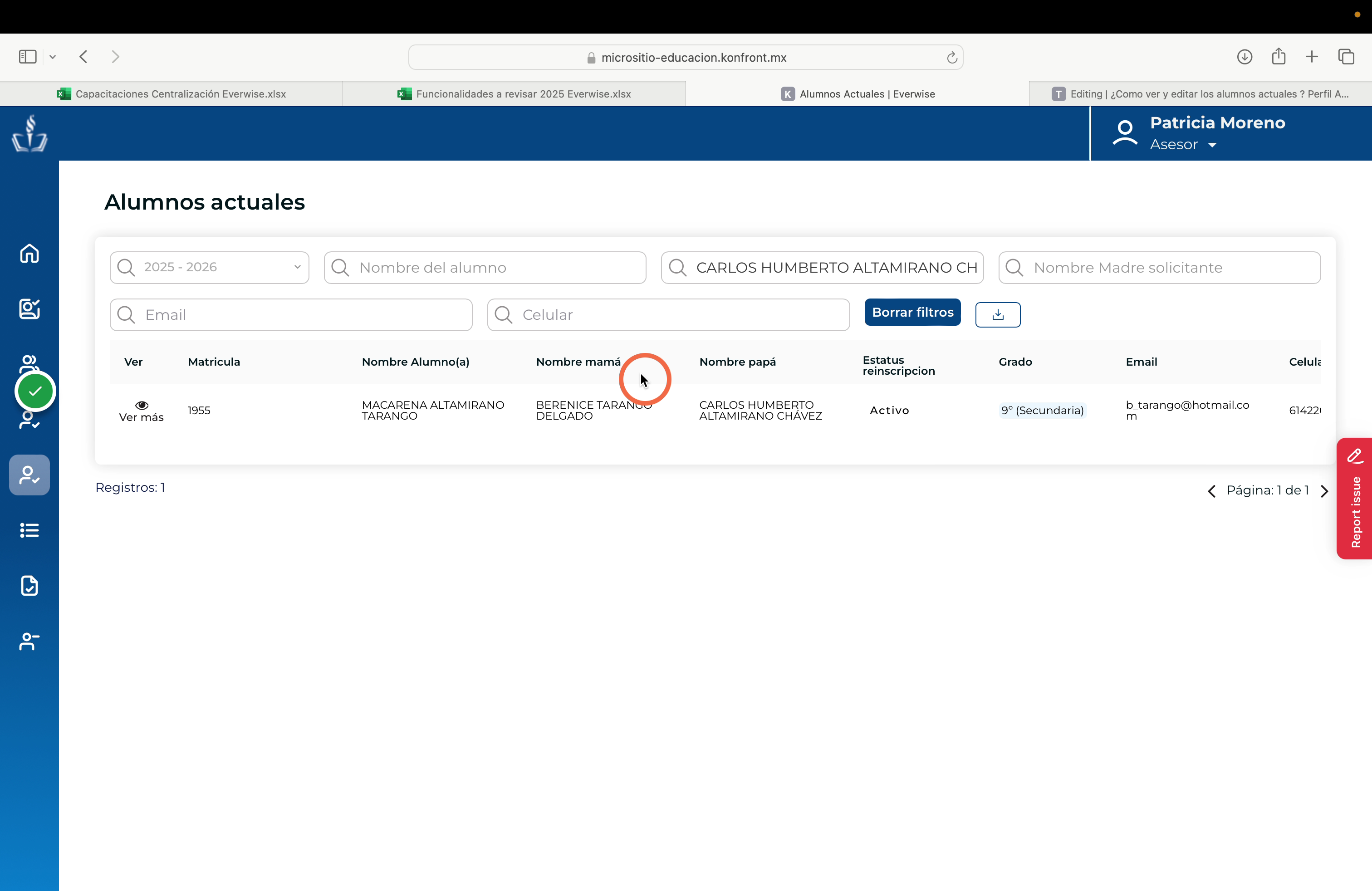
Task: Click the Safari sidebar toggle icon
Action: tap(28, 56)
